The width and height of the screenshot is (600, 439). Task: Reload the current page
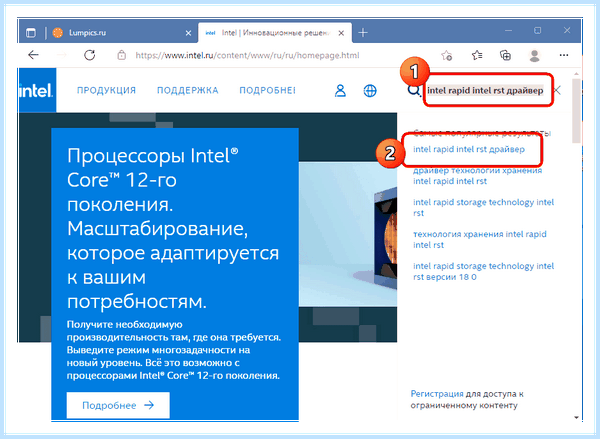(x=90, y=55)
